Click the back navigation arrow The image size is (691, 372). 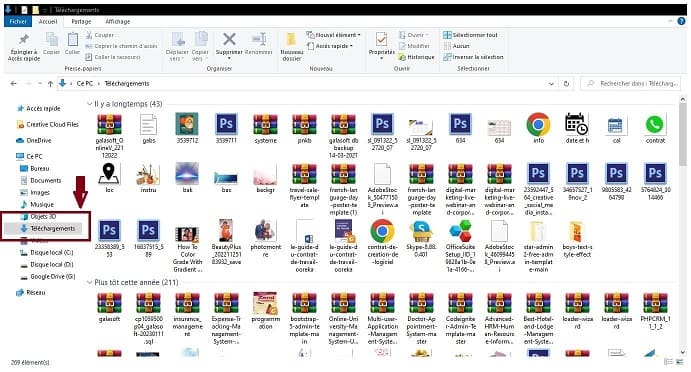pos(14,84)
